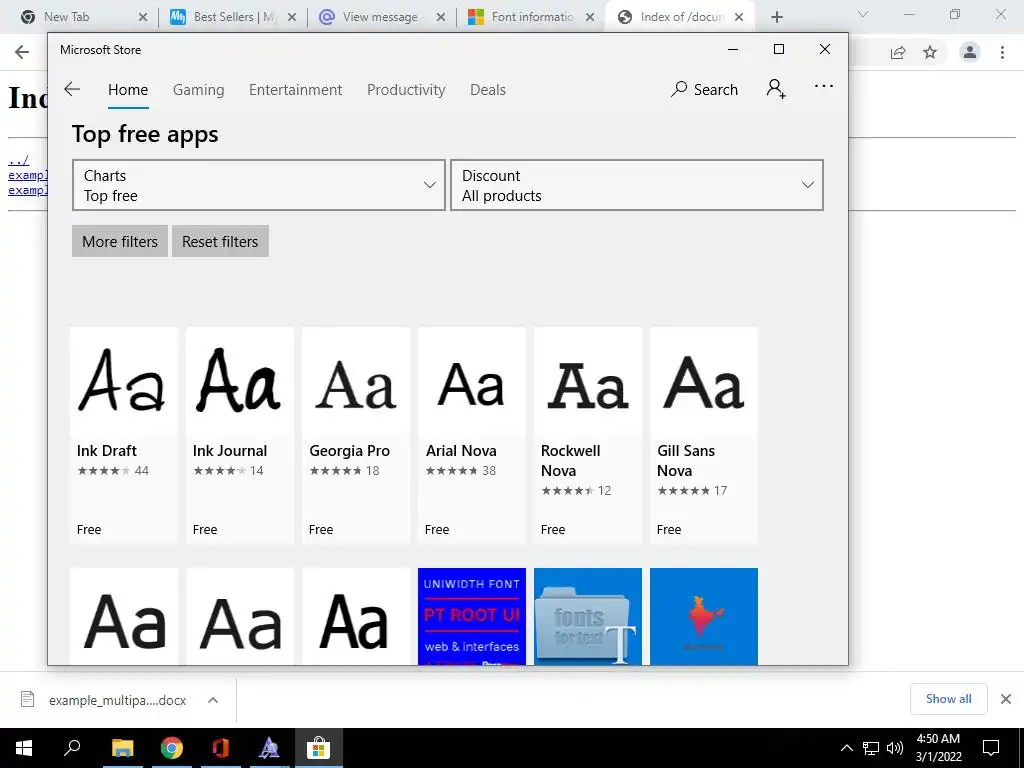Open the volume tray icon
The height and width of the screenshot is (768, 1024).
pyautogui.click(x=895, y=748)
